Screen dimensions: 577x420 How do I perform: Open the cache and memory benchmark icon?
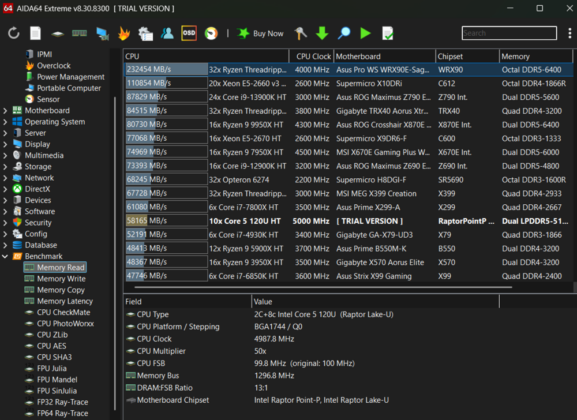click(x=79, y=33)
